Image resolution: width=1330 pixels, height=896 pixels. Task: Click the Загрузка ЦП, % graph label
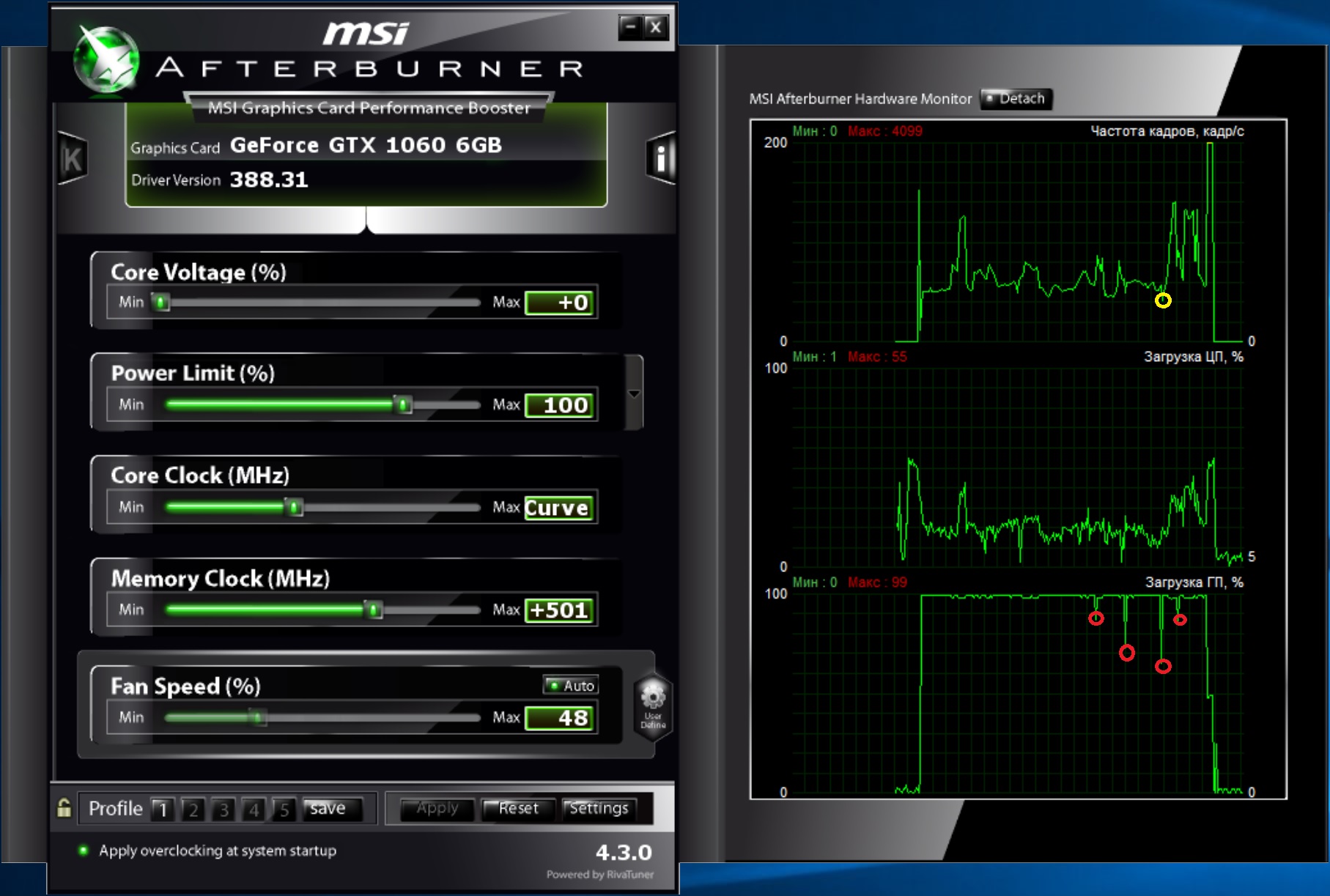click(x=1194, y=357)
